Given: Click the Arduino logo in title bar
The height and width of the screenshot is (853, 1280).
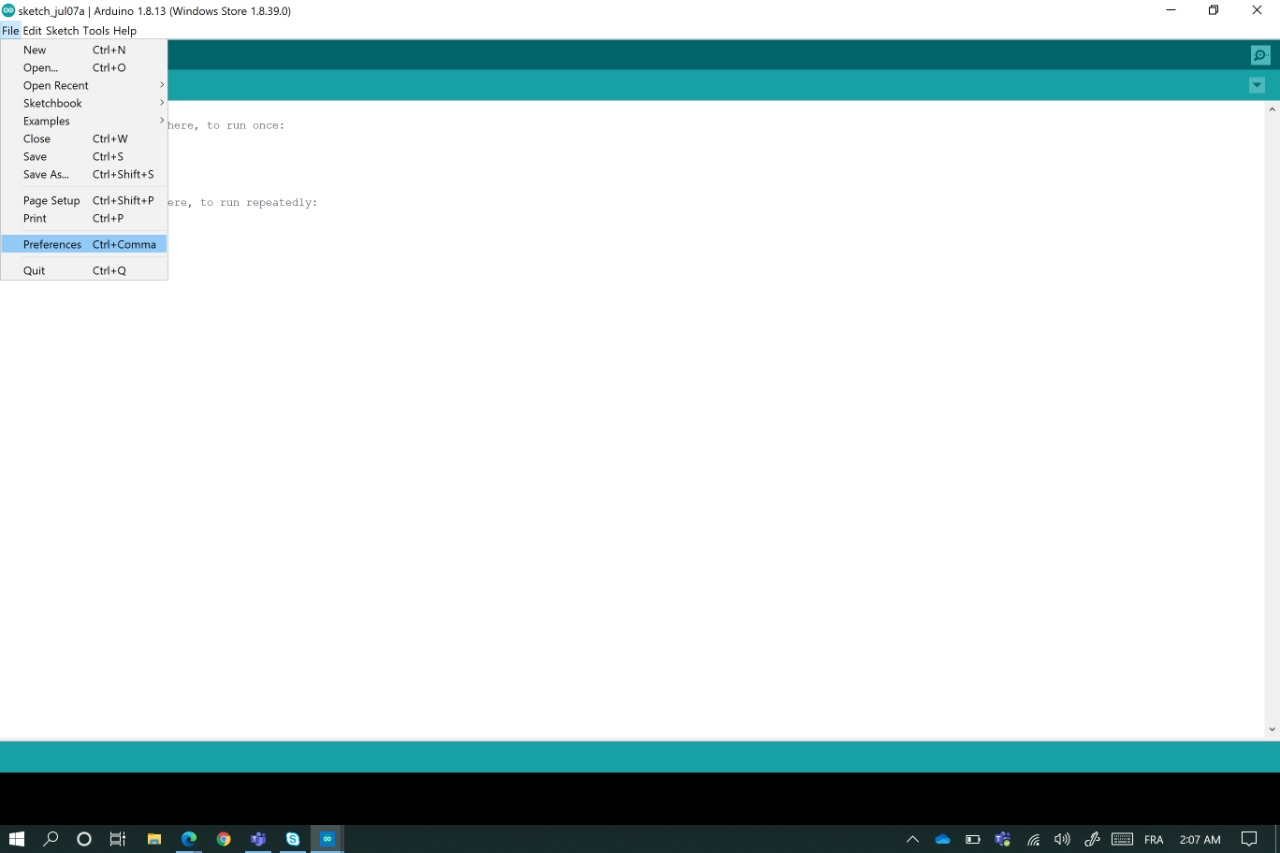Looking at the screenshot, I should pos(8,10).
